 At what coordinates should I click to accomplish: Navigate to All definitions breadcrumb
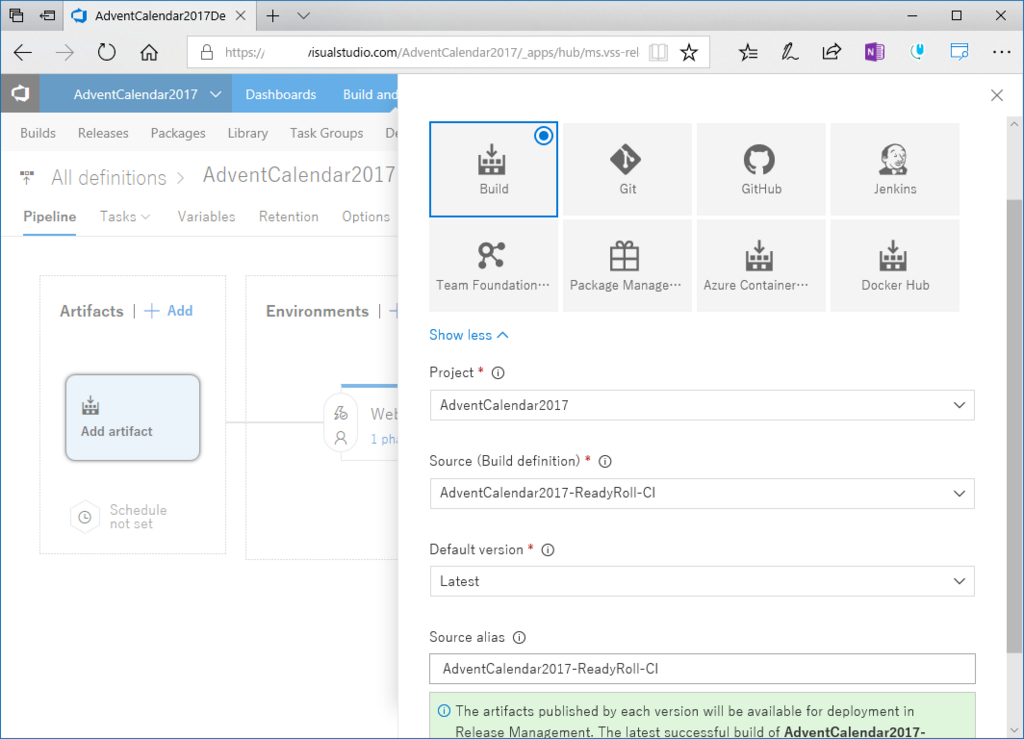109,178
